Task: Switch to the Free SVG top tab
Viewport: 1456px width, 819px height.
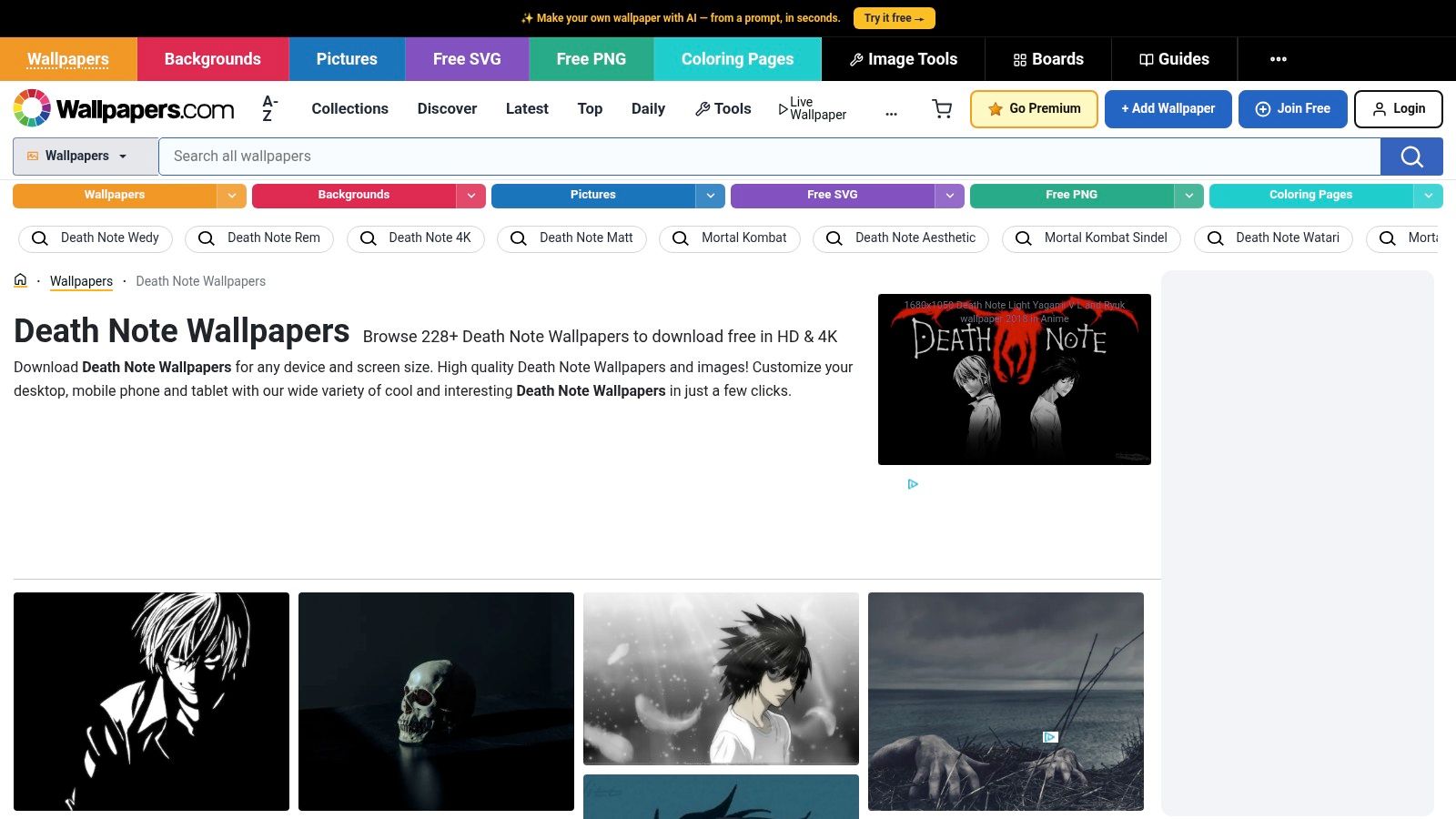Action: coord(467,59)
